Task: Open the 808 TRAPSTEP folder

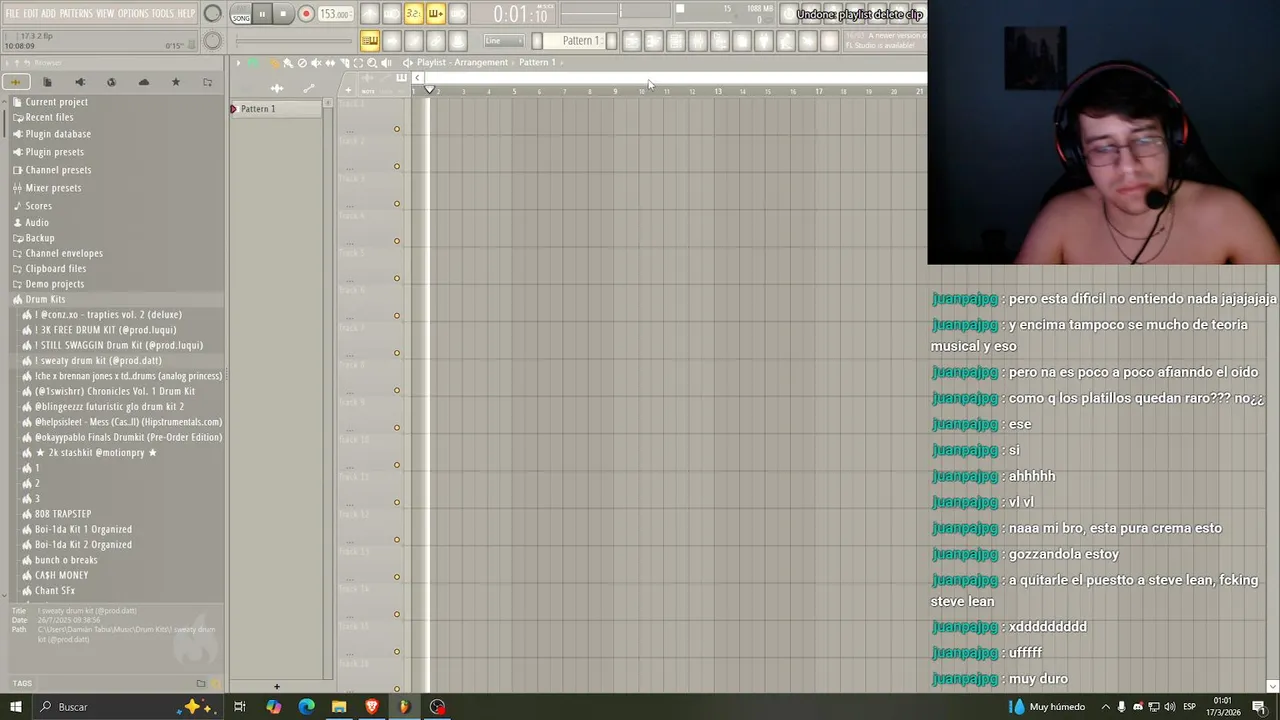Action: pyautogui.click(x=63, y=514)
